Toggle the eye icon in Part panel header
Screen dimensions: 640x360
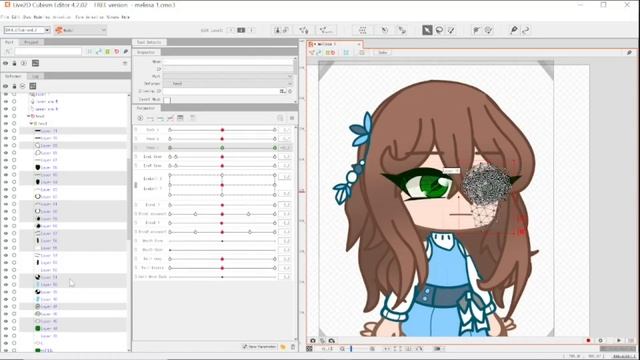point(6,63)
